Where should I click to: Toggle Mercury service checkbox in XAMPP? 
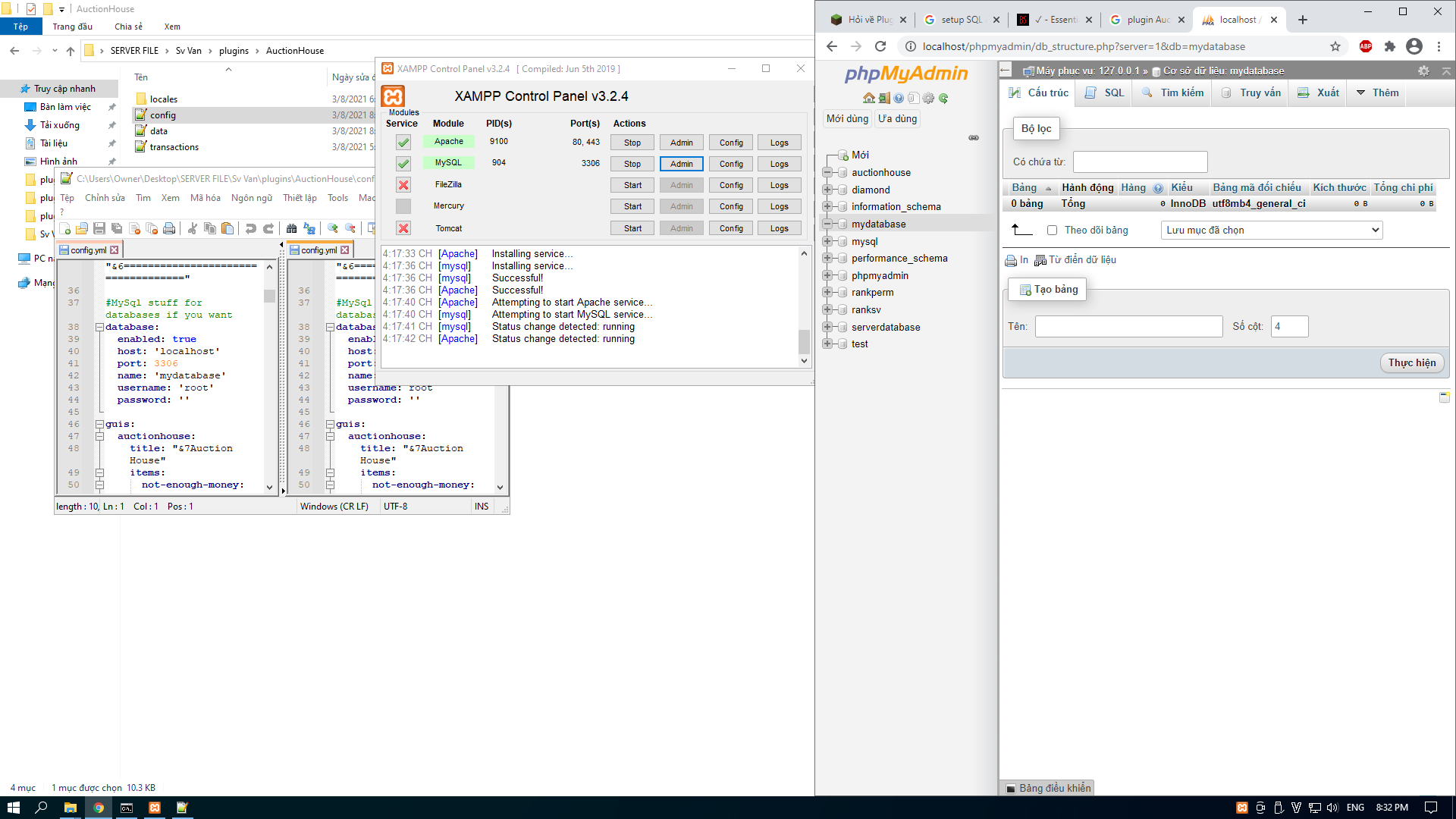point(403,206)
